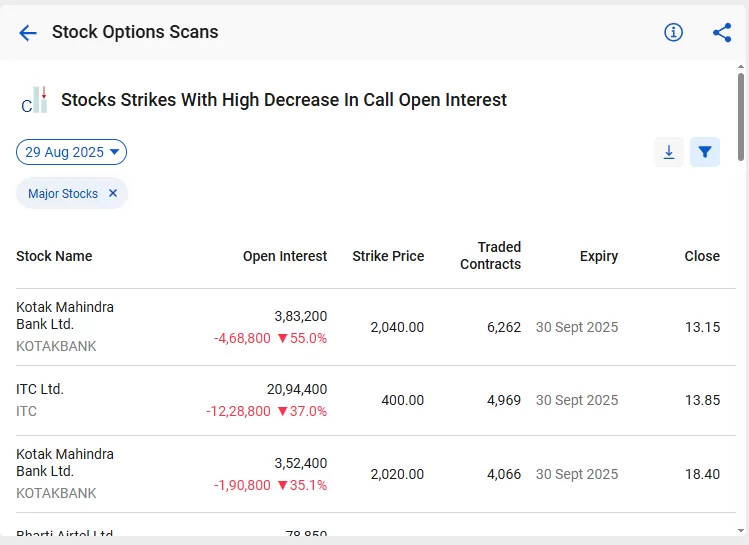Image resolution: width=749 pixels, height=545 pixels.
Task: Click traded contracts value 4,969
Action: coord(503,400)
